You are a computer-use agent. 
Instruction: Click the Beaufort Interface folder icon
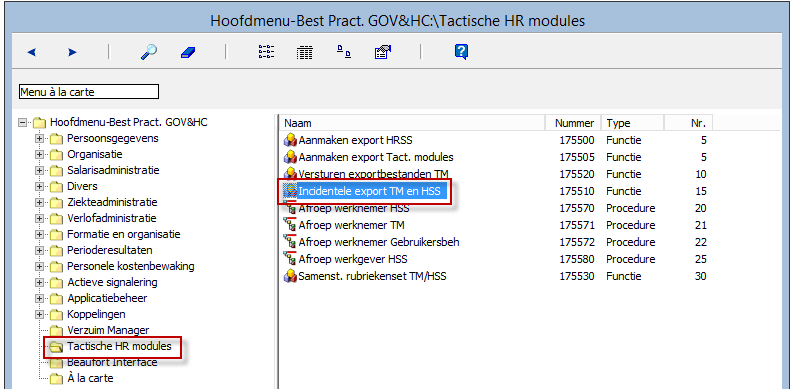tap(56, 363)
